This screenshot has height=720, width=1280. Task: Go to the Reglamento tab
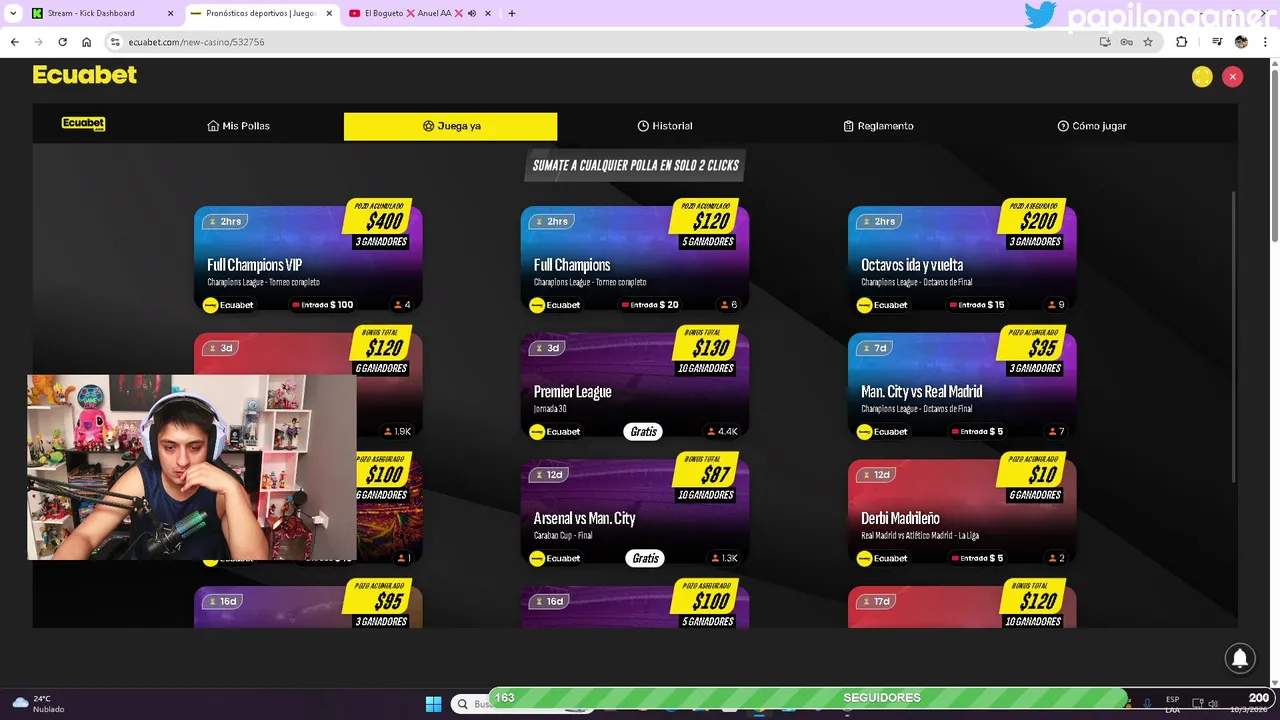878,126
